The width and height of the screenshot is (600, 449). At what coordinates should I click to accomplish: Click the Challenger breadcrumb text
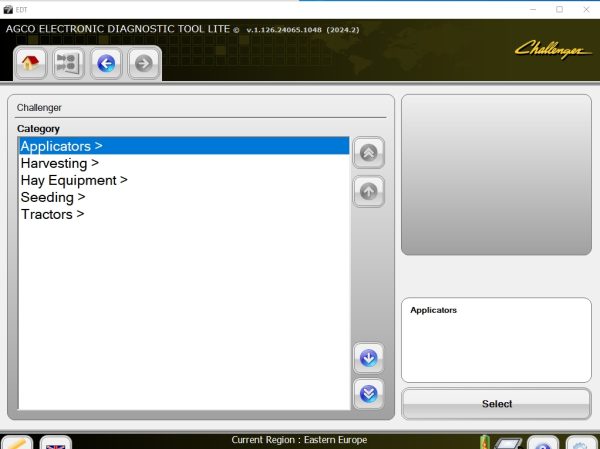click(39, 108)
